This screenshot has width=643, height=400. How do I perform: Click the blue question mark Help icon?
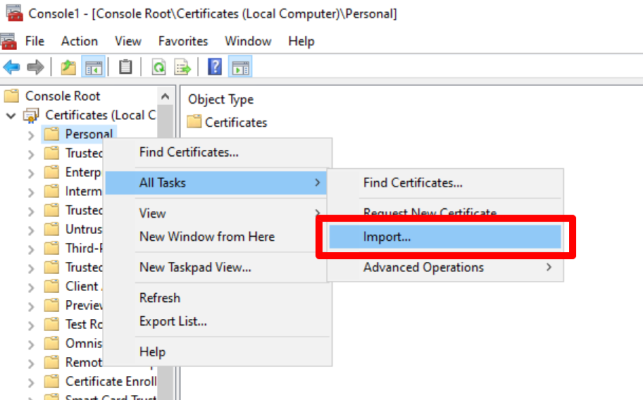click(215, 66)
